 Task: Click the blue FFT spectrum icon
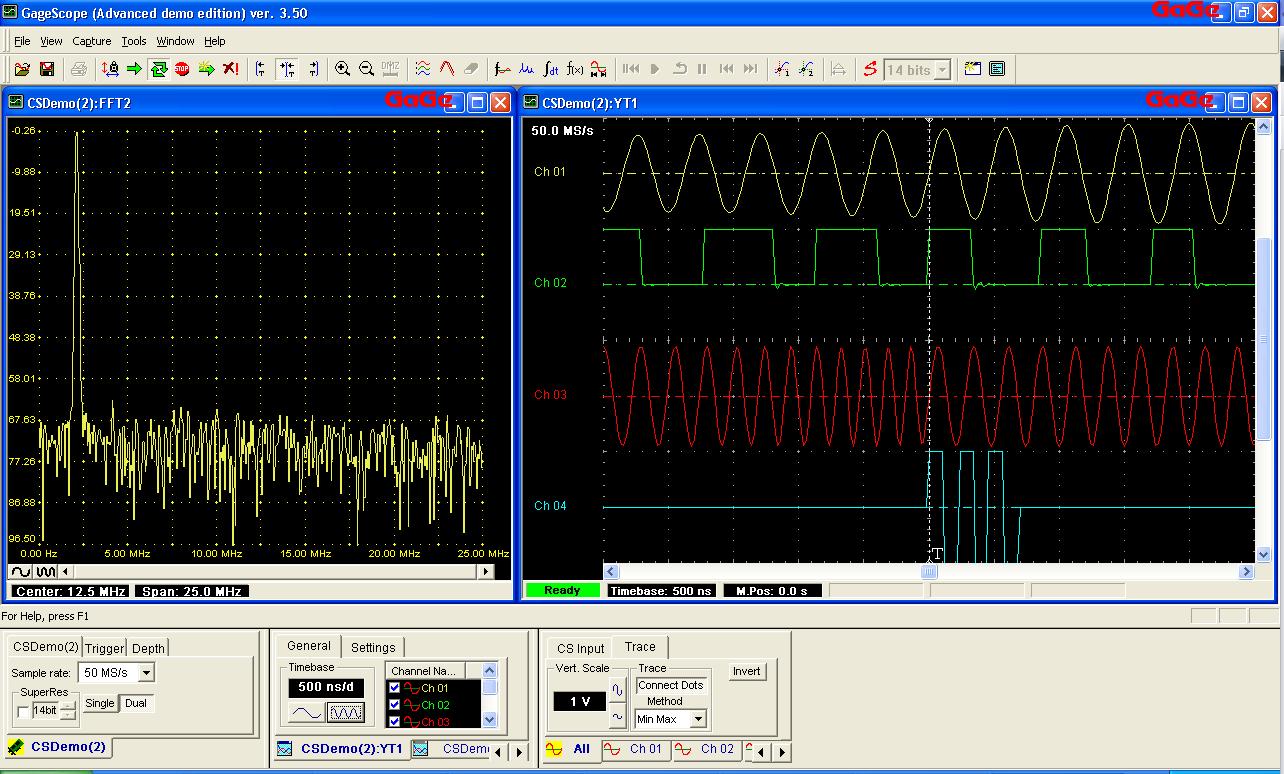[527, 69]
